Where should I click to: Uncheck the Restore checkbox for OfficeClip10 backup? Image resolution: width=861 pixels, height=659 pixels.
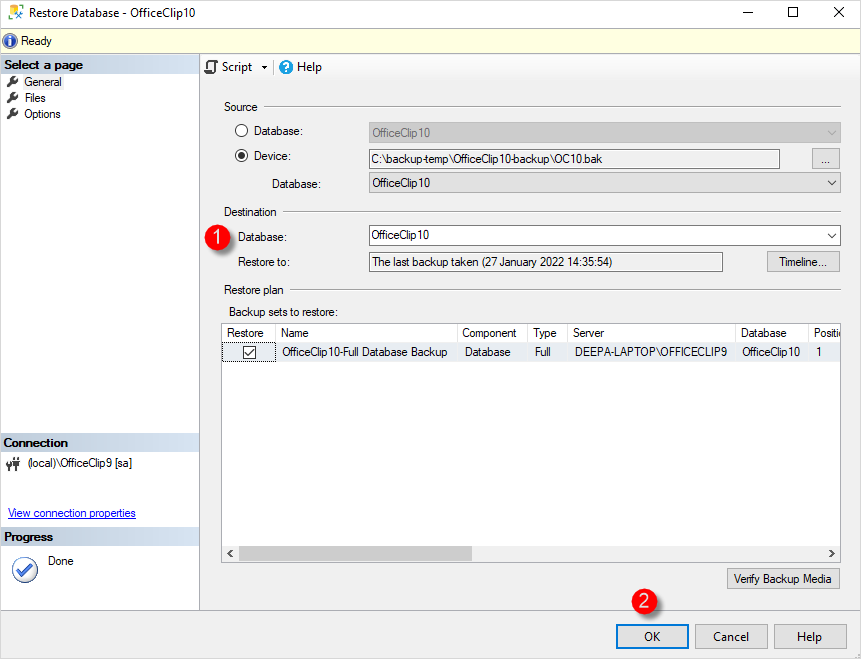249,352
